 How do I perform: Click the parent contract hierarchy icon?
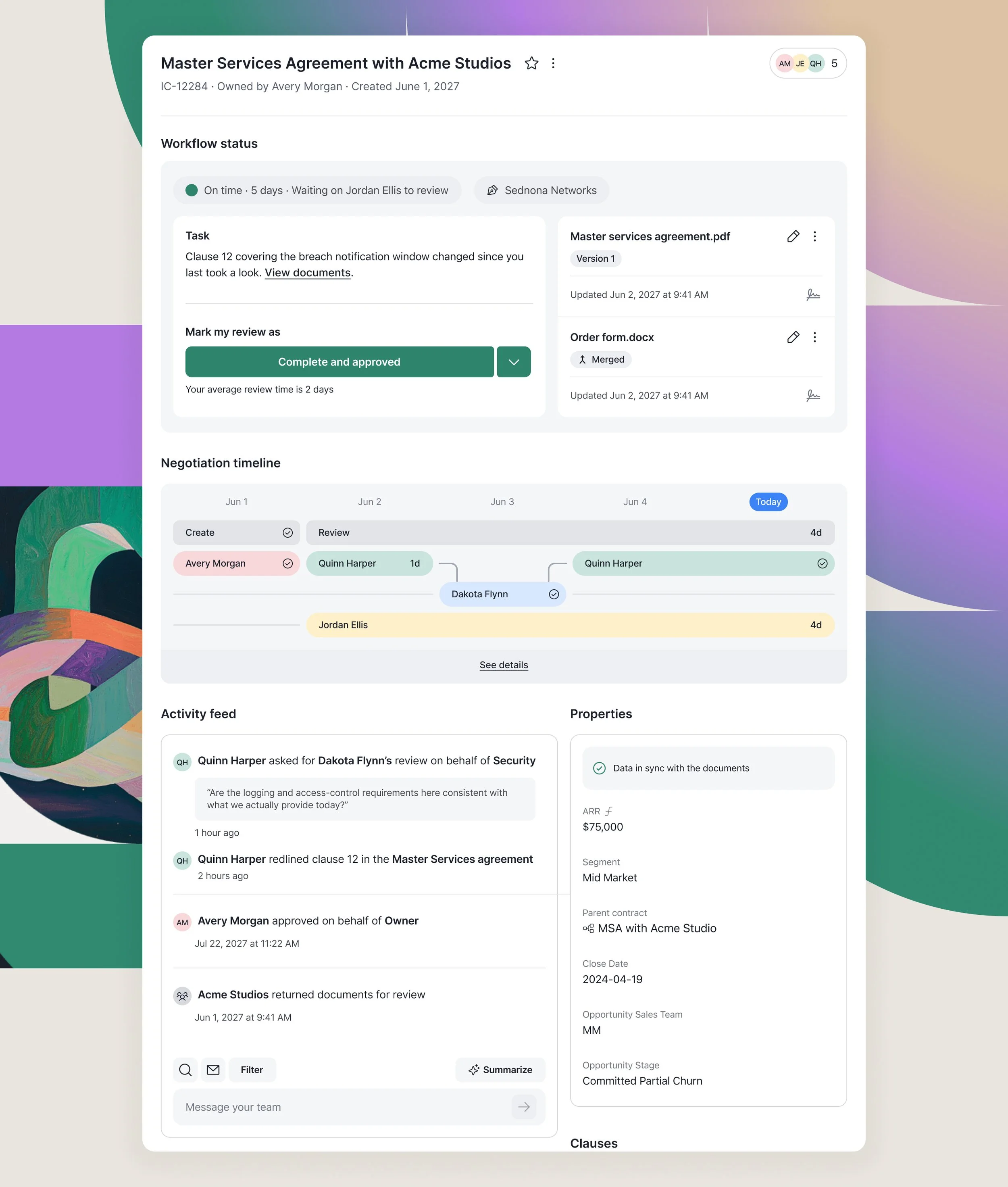pyautogui.click(x=588, y=928)
